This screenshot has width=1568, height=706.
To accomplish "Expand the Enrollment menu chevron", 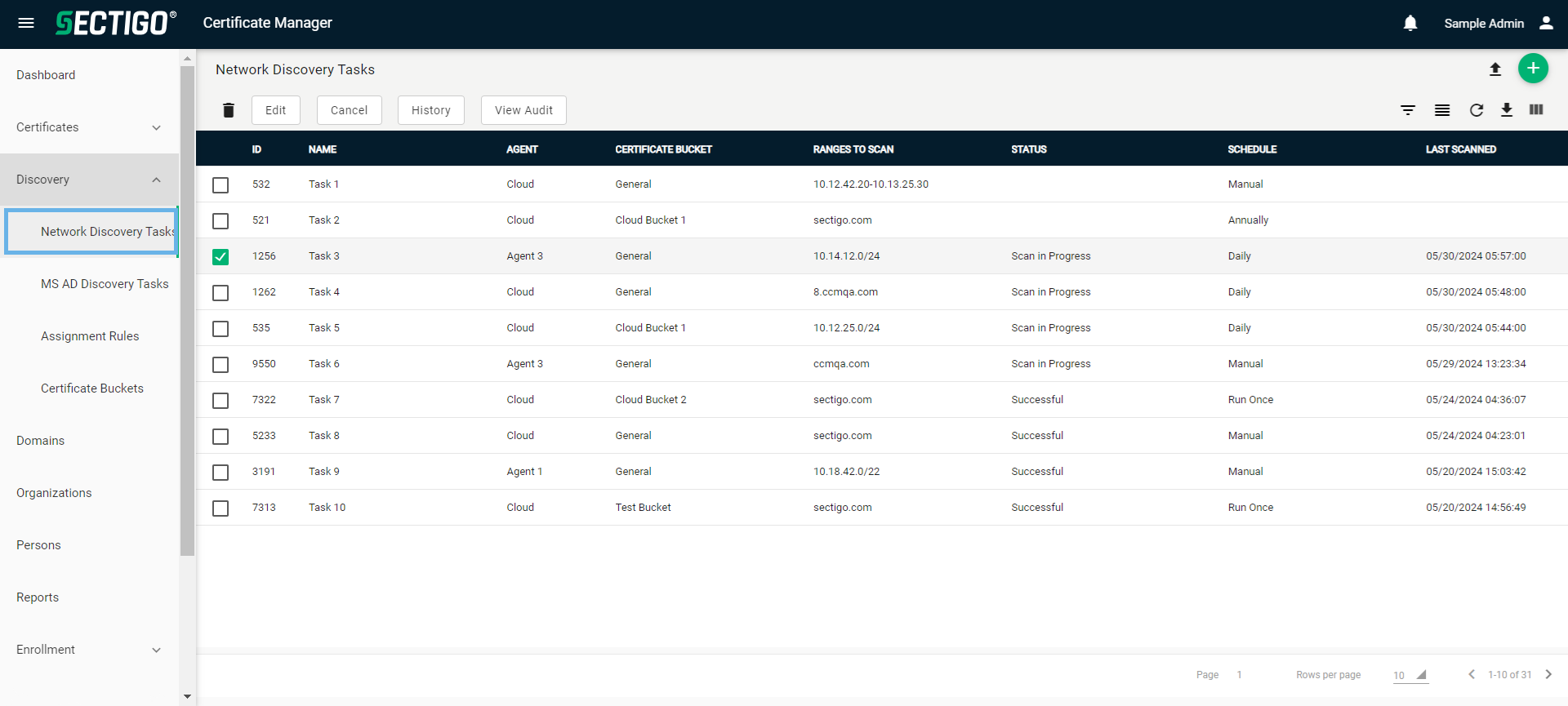I will pos(157,650).
